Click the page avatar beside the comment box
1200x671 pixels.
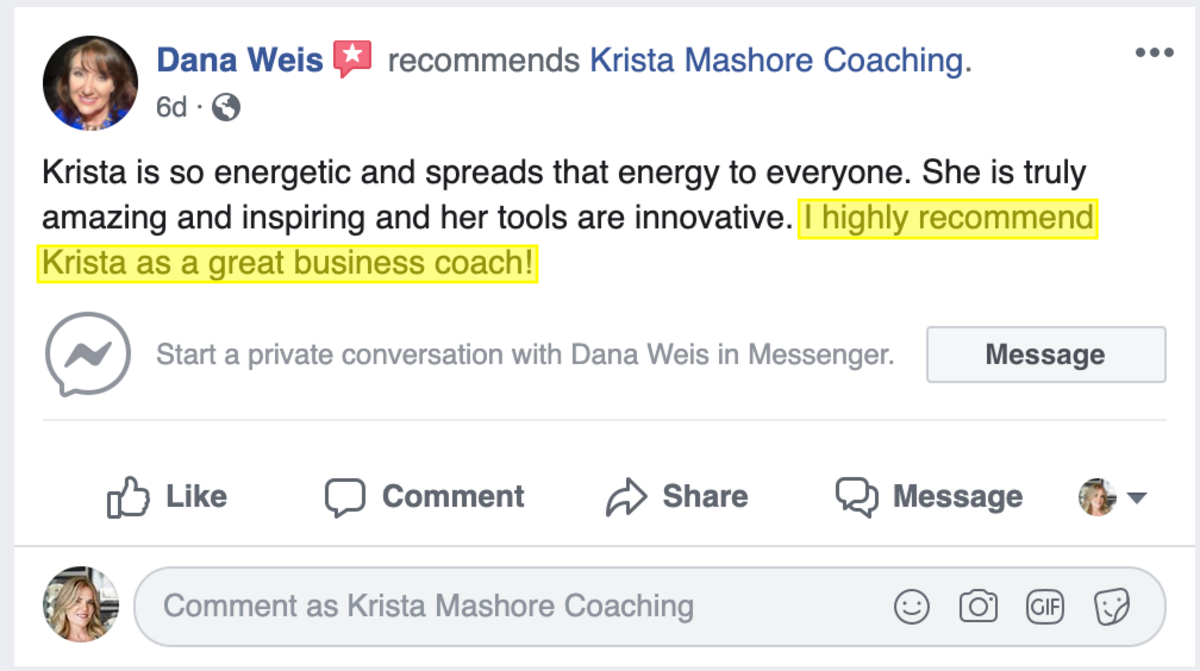pos(80,604)
